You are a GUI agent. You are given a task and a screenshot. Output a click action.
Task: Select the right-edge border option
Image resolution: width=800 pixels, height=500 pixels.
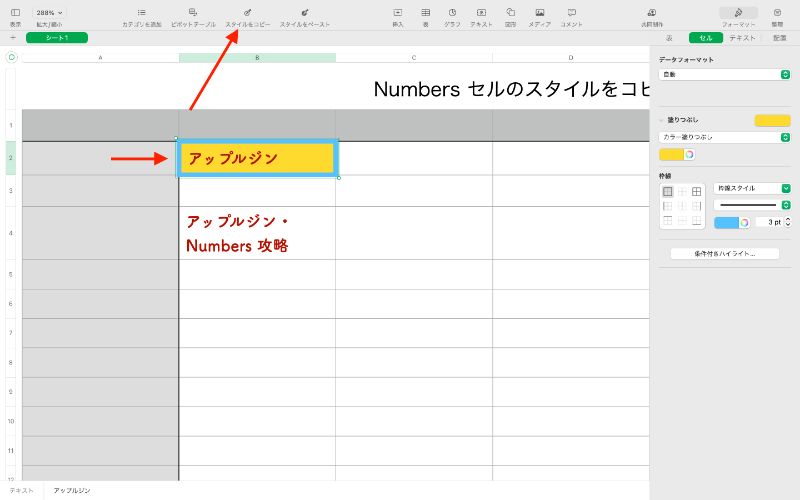pos(696,206)
